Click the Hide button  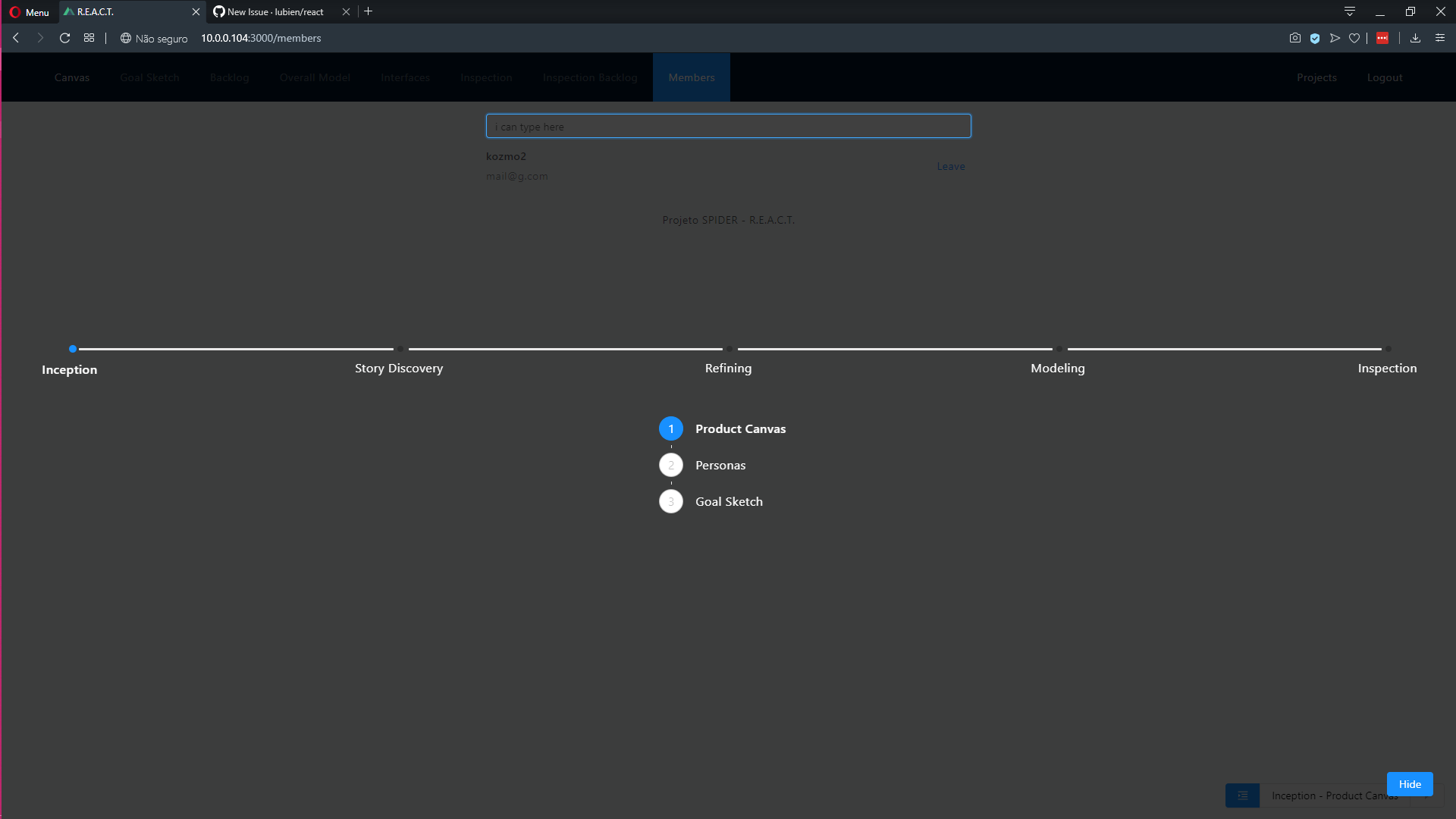coord(1409,784)
